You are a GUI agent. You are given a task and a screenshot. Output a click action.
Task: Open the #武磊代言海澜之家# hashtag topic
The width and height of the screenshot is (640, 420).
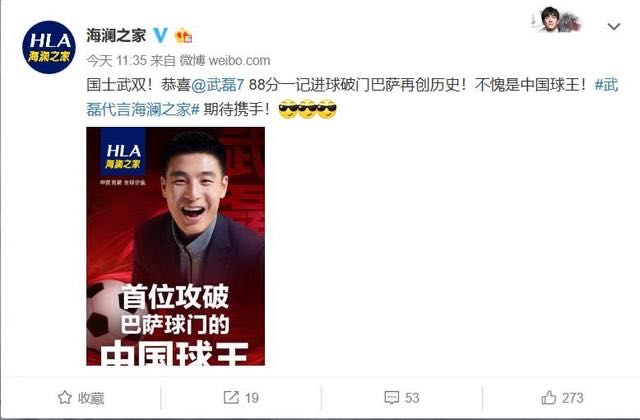(353, 97)
